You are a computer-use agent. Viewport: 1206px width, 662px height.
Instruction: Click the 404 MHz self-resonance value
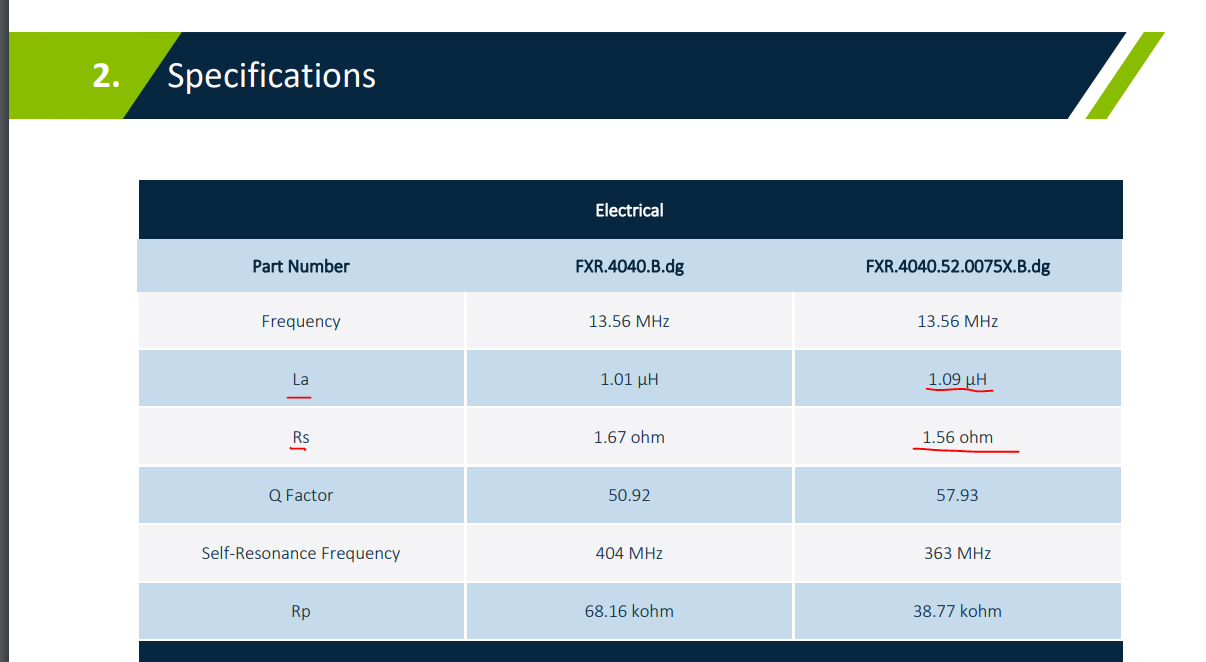coord(629,553)
